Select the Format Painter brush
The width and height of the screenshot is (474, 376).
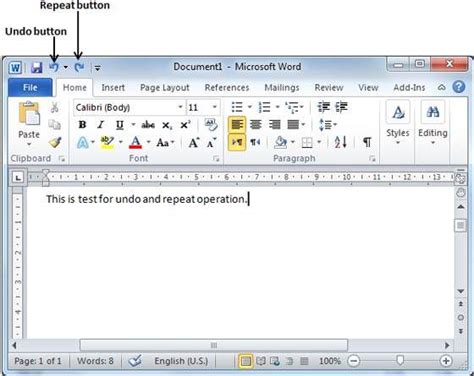pyautogui.click(x=55, y=142)
